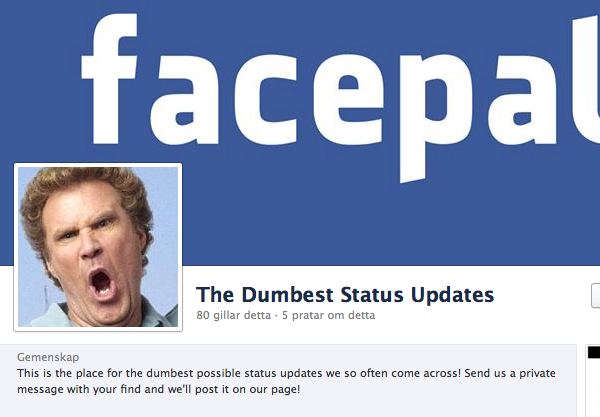This screenshot has height=417, width=600.
Task: Click the shouting man's open mouth
Action: (x=101, y=283)
